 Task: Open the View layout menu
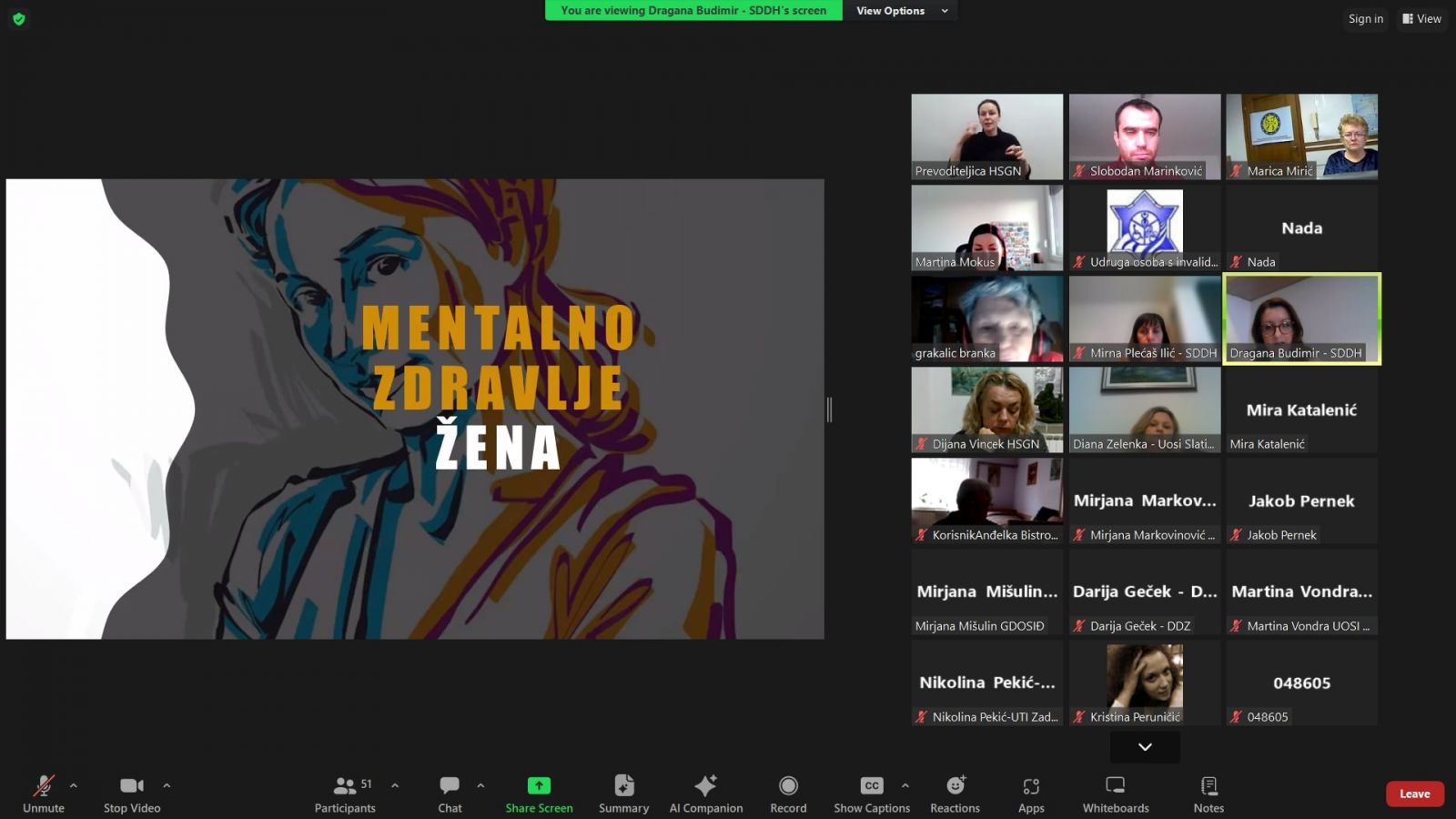coord(1421,18)
